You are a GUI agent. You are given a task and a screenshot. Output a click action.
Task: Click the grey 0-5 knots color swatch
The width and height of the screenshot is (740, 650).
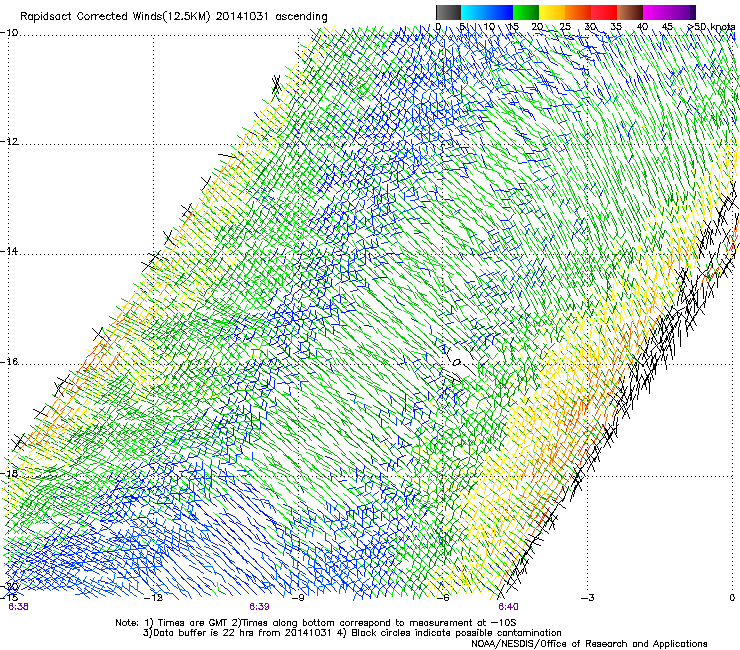pos(448,12)
